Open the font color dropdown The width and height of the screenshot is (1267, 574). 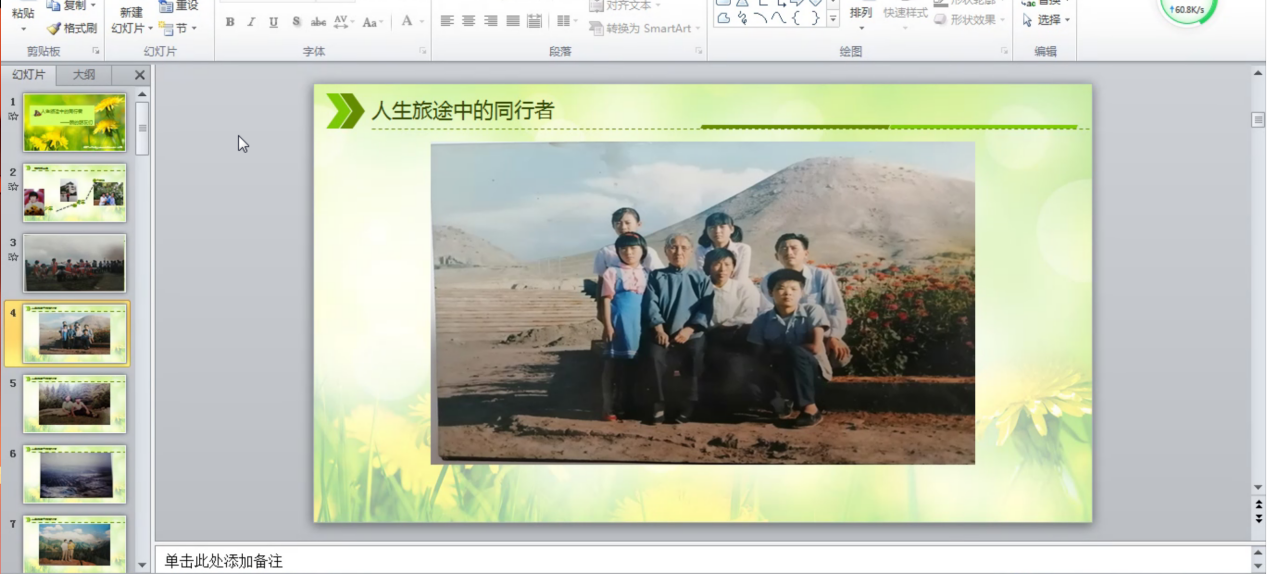420,22
